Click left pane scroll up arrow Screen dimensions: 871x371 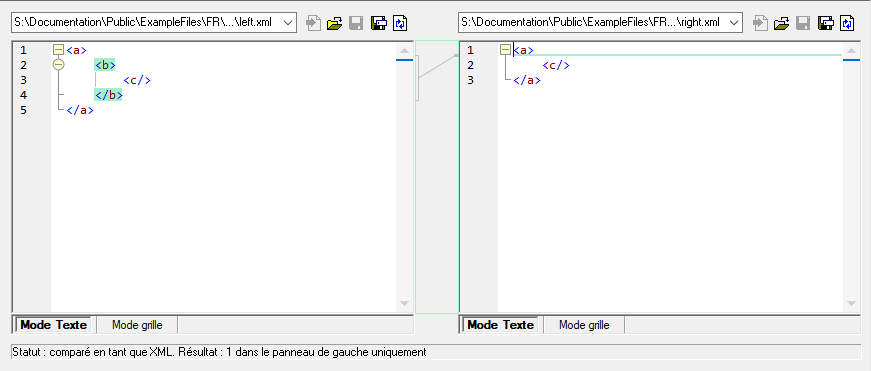click(404, 51)
